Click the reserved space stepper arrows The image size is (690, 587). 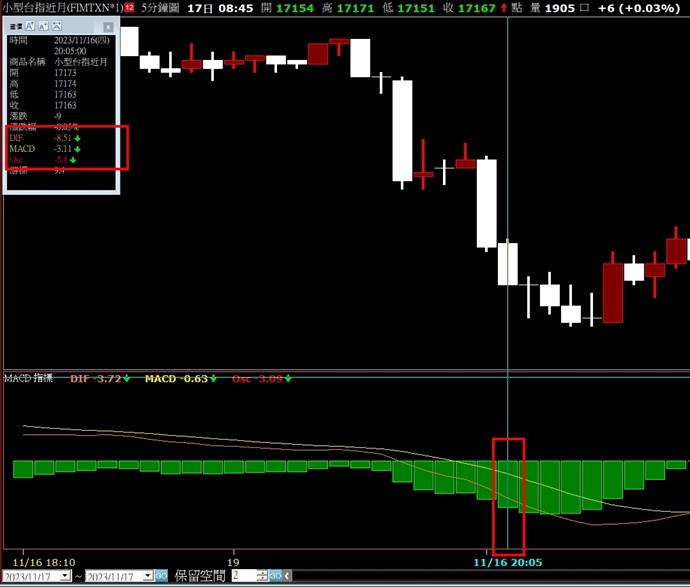(x=263, y=576)
